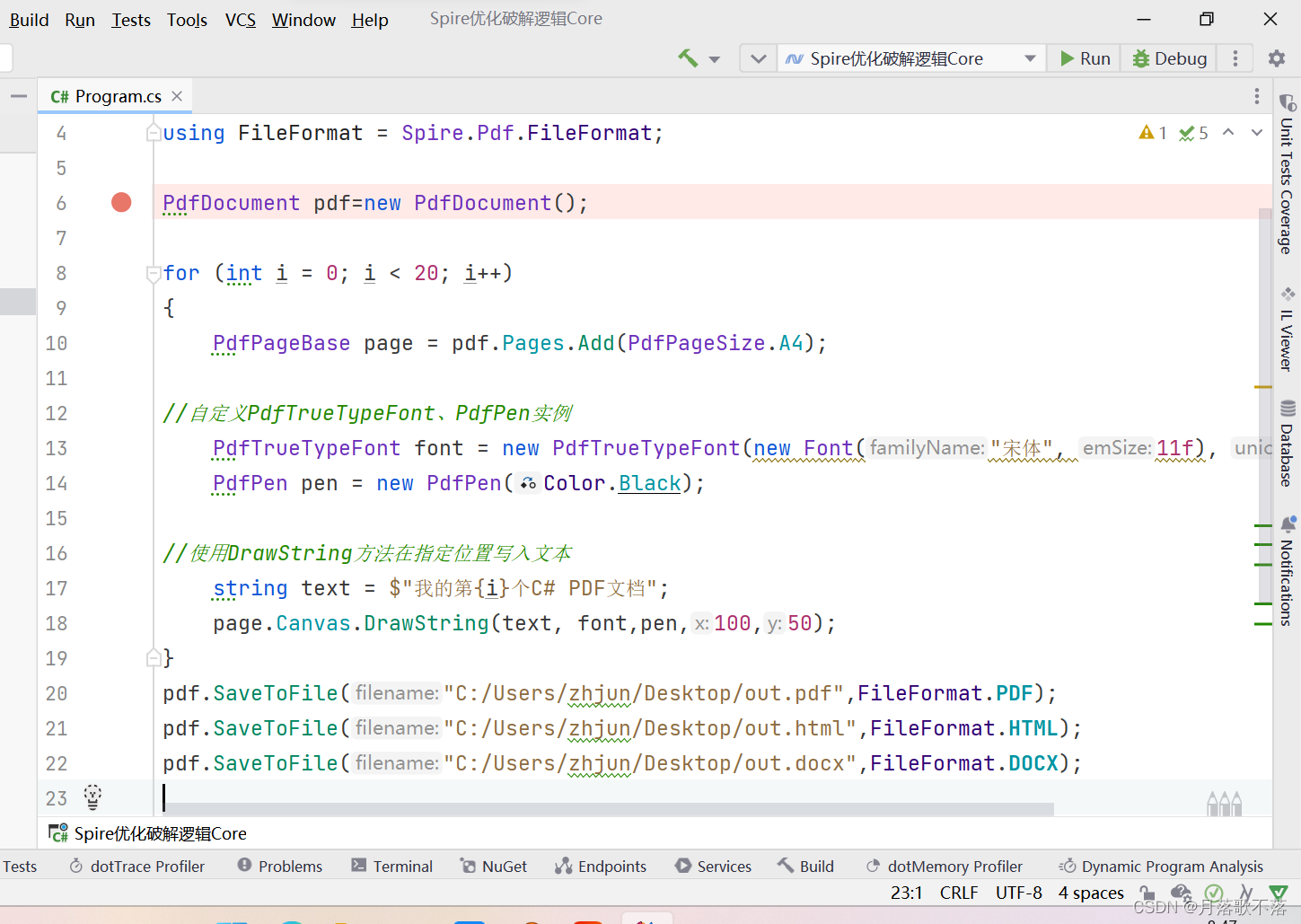The width and height of the screenshot is (1301, 924).
Task: Open the IDE settings gear icon
Action: [1276, 57]
